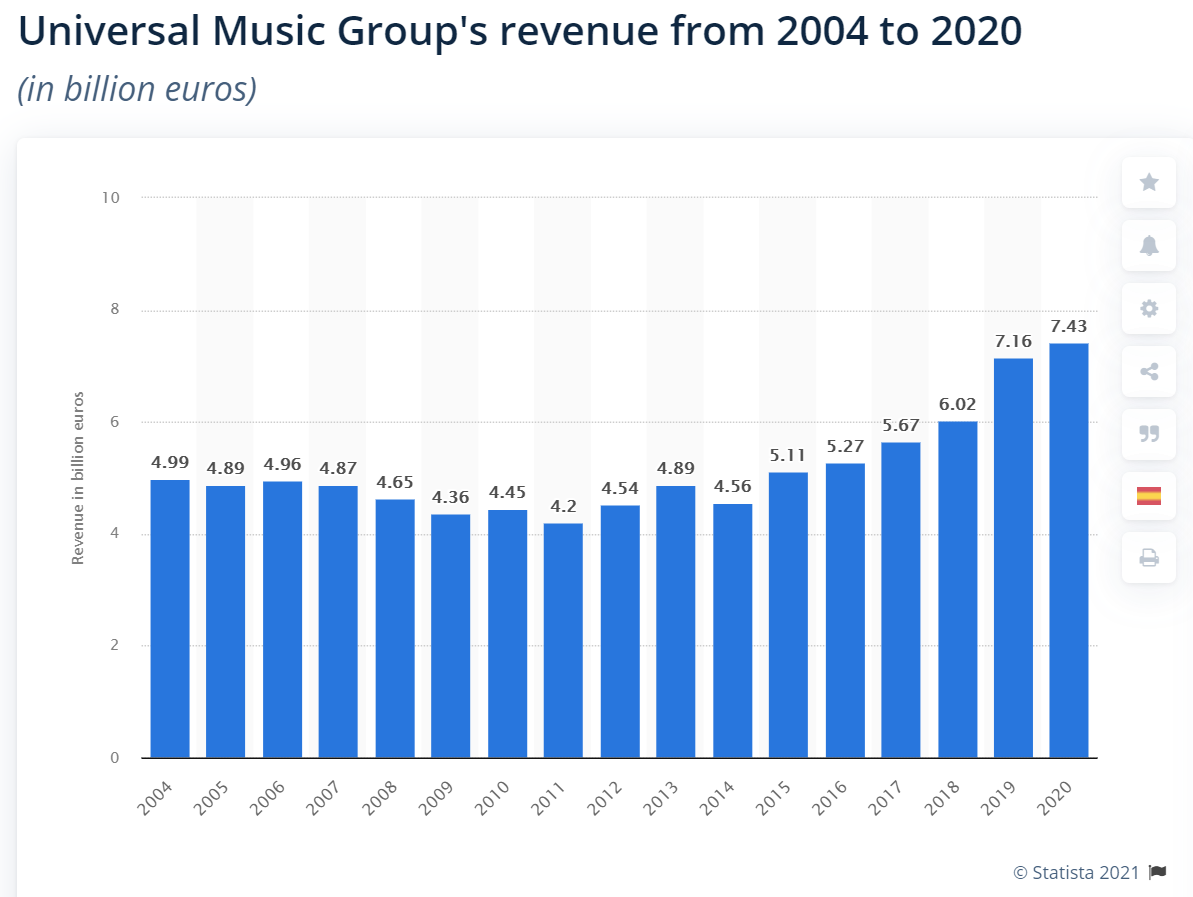Click the y-axis tick label 8
The height and width of the screenshot is (897, 1193).
click(x=115, y=309)
